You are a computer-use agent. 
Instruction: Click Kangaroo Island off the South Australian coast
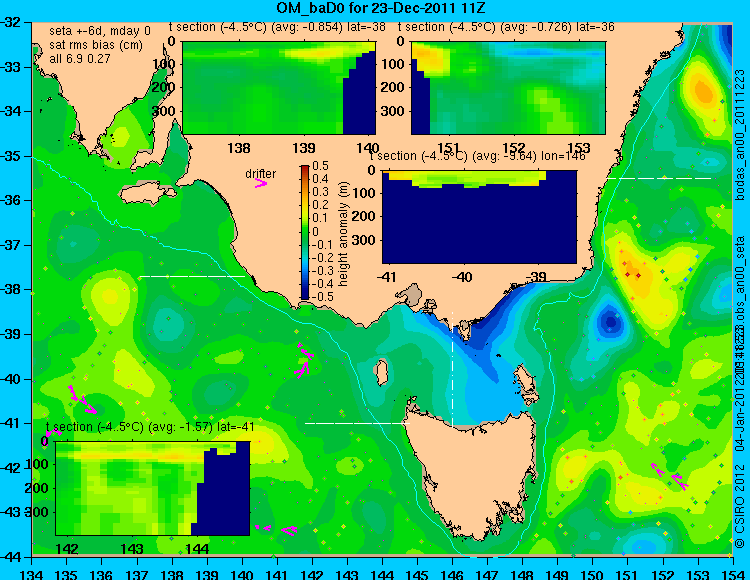147,195
